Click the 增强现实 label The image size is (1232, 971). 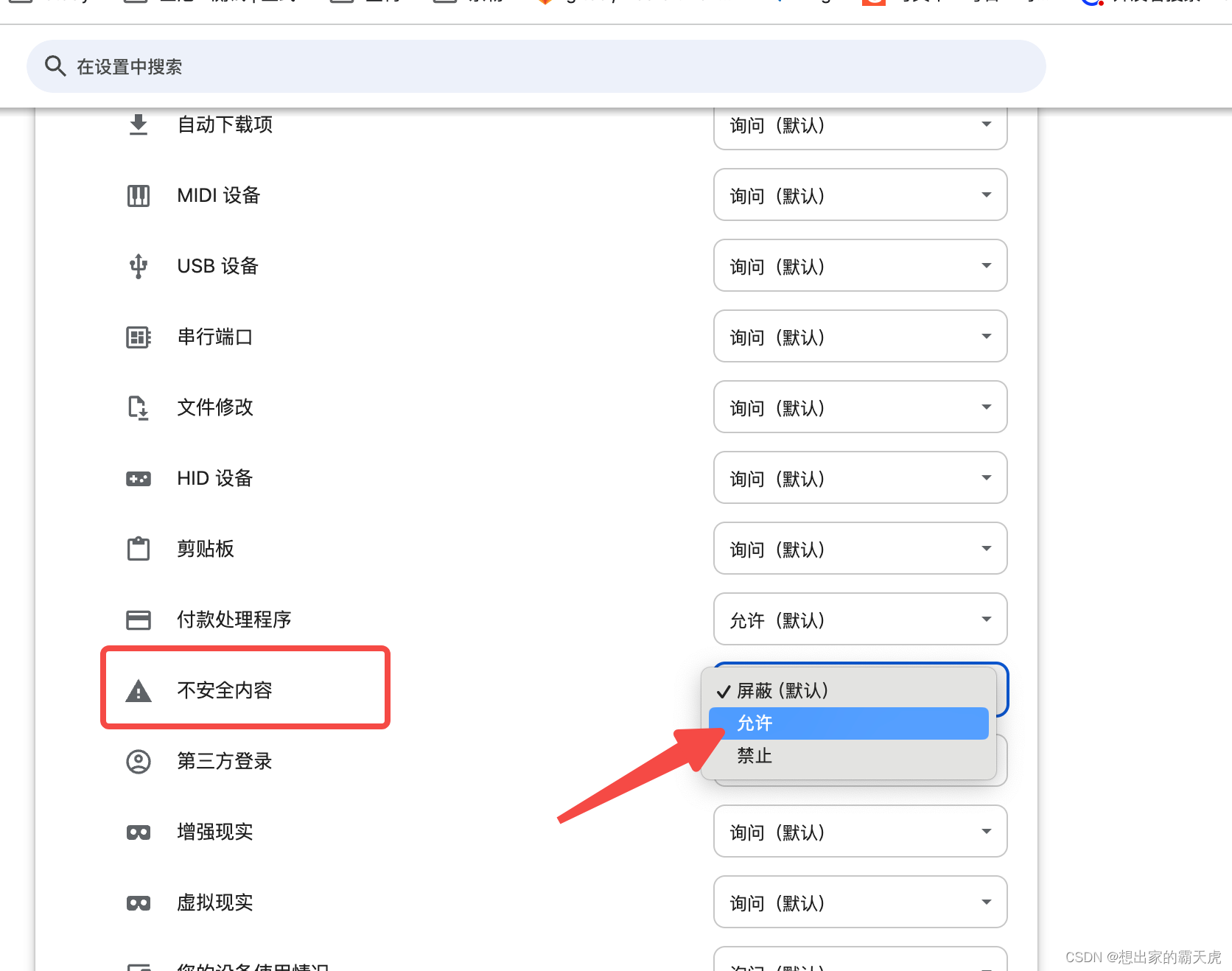click(215, 832)
